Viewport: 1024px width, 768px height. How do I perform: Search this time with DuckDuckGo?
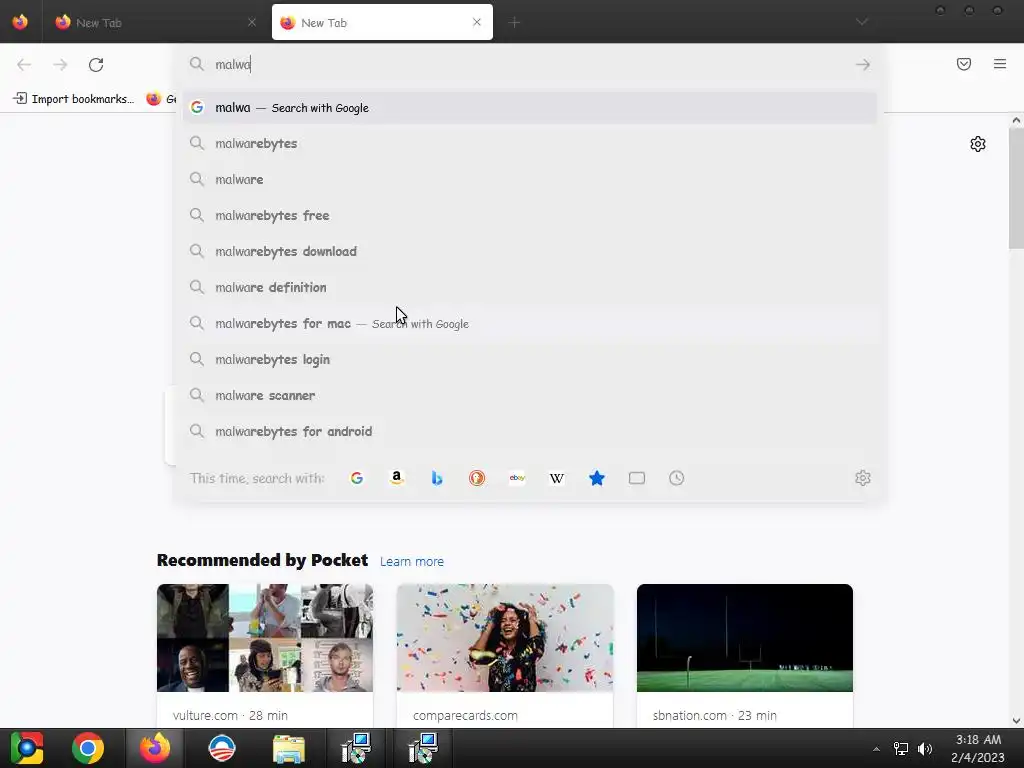(x=477, y=478)
